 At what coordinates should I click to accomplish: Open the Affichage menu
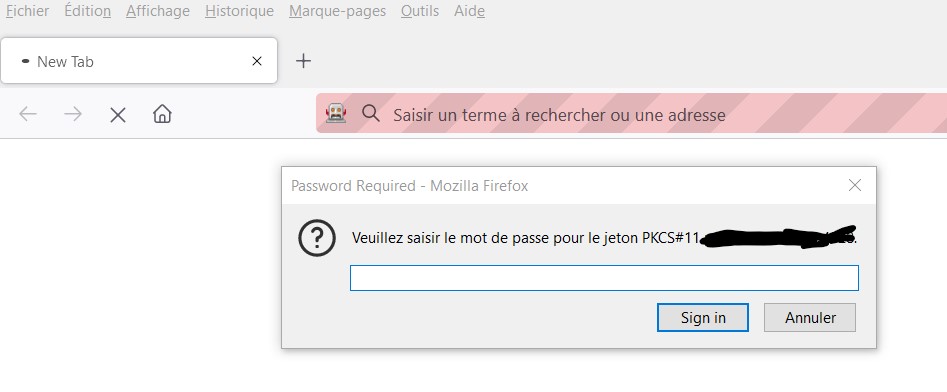click(x=158, y=11)
